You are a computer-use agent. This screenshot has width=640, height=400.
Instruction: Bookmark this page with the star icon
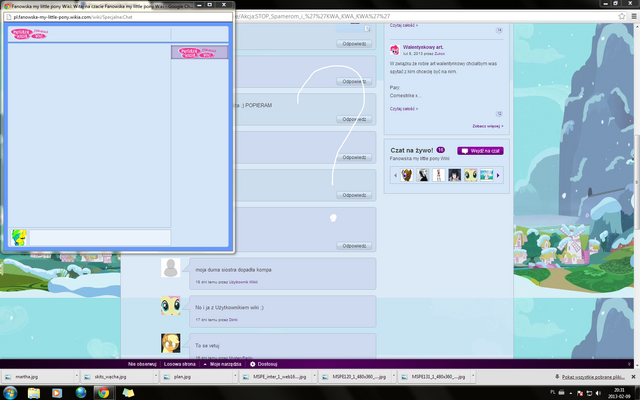622,16
